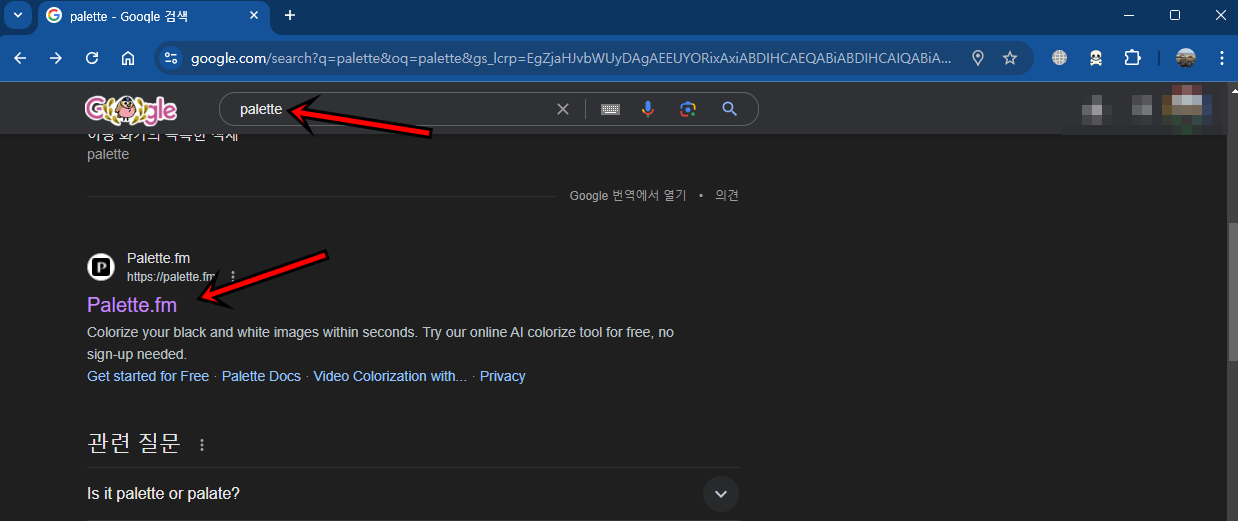Open the Palette Docs sitelink
This screenshot has height=521, width=1238.
[x=261, y=376]
